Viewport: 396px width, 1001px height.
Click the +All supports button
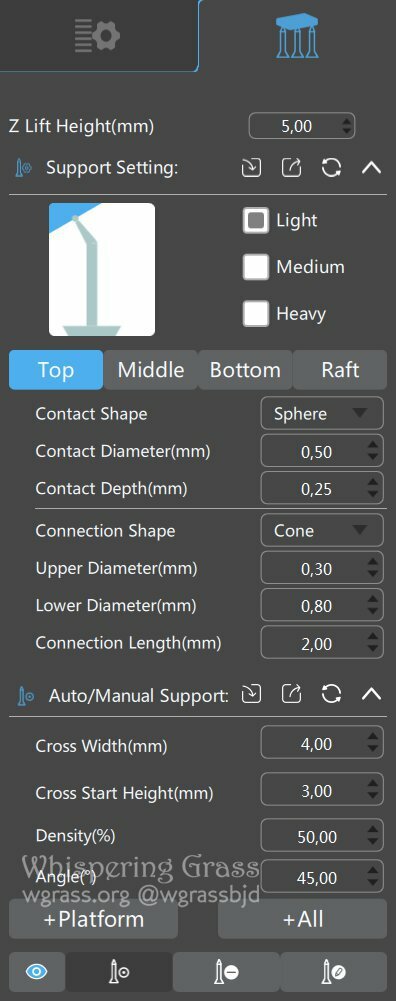303,919
